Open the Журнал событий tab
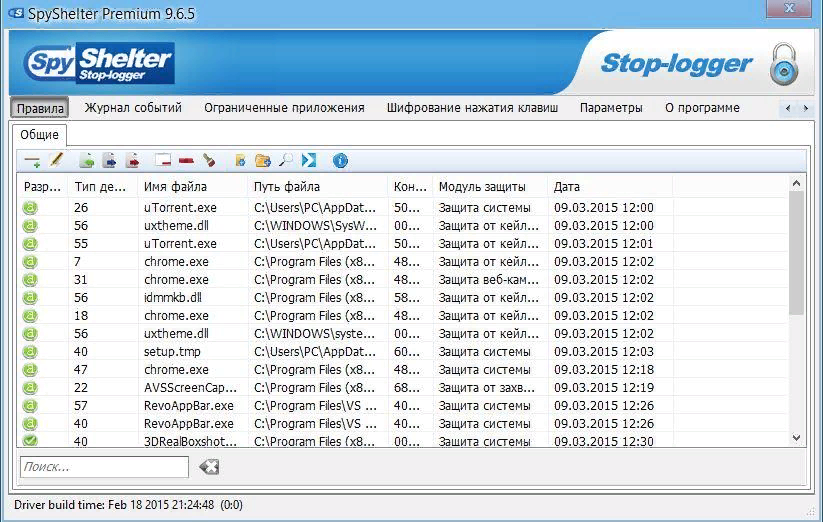 pyautogui.click(x=133, y=108)
